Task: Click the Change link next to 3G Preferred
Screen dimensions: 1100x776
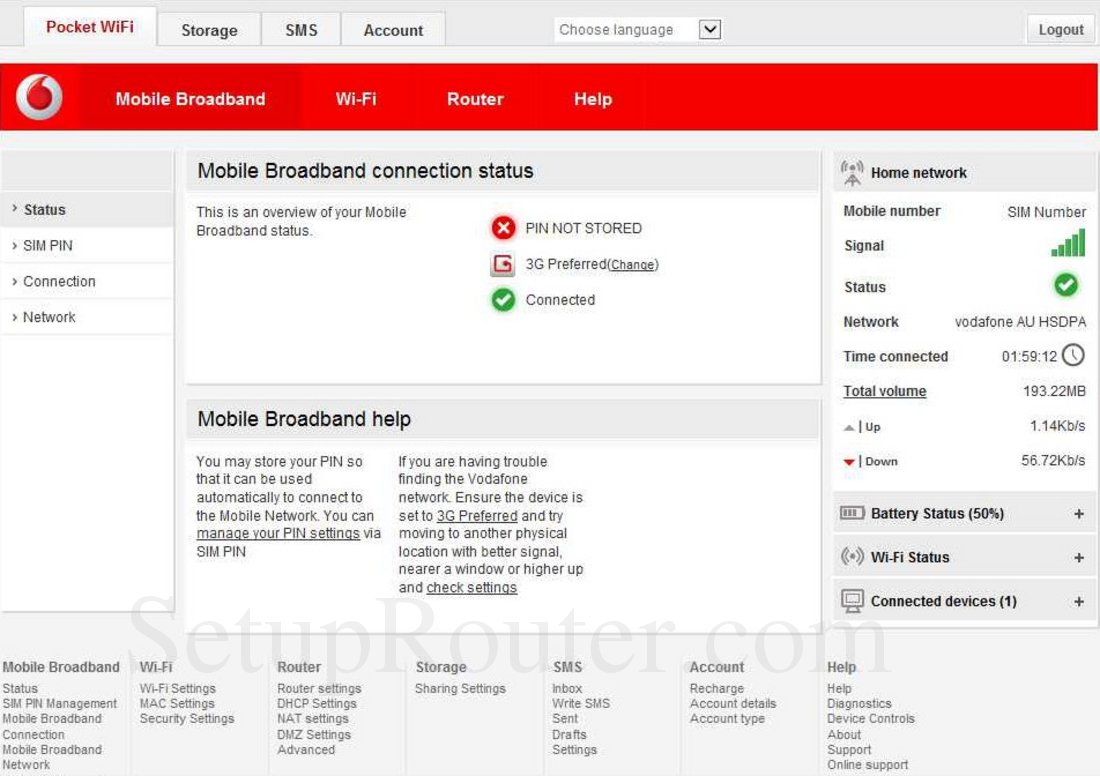Action: (x=634, y=264)
